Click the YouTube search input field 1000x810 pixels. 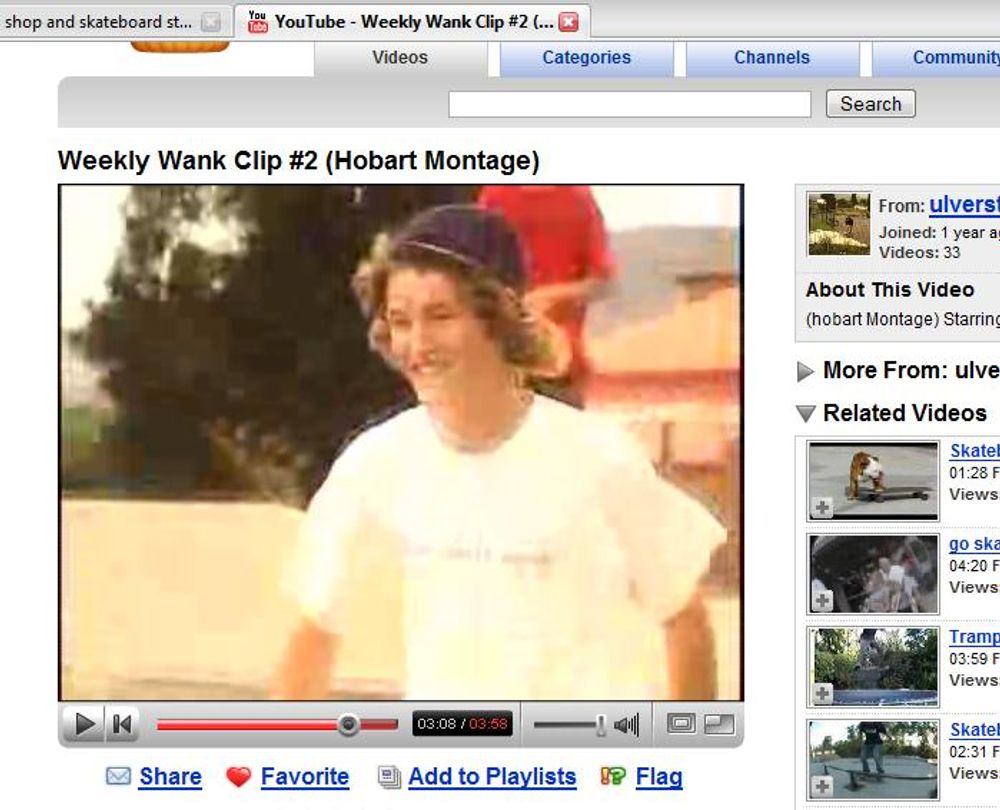tap(629, 104)
